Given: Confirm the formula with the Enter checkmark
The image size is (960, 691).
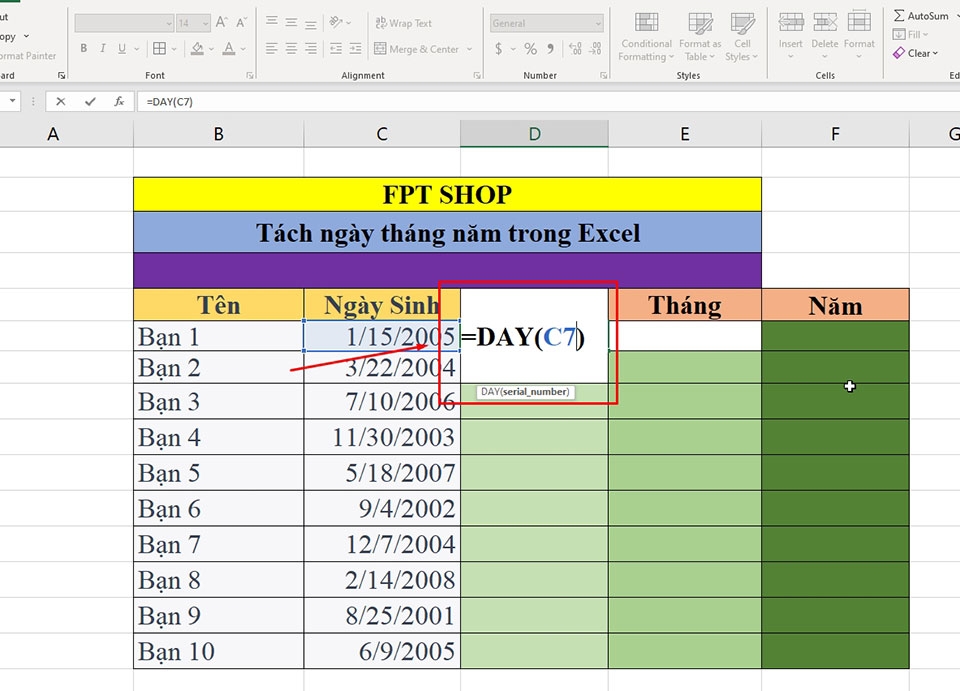Looking at the screenshot, I should click(x=89, y=100).
